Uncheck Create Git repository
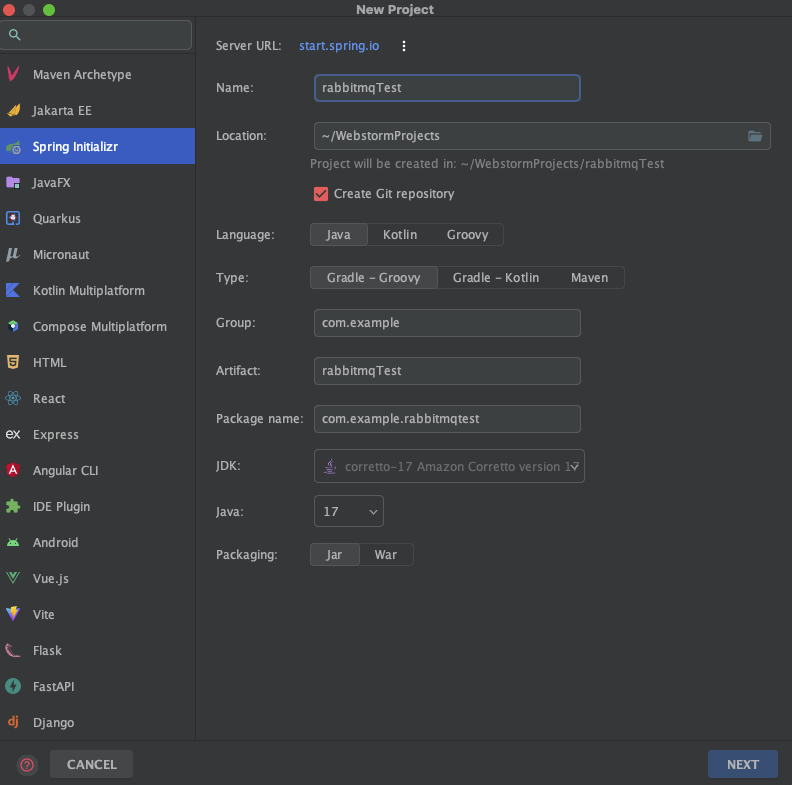 pos(321,194)
